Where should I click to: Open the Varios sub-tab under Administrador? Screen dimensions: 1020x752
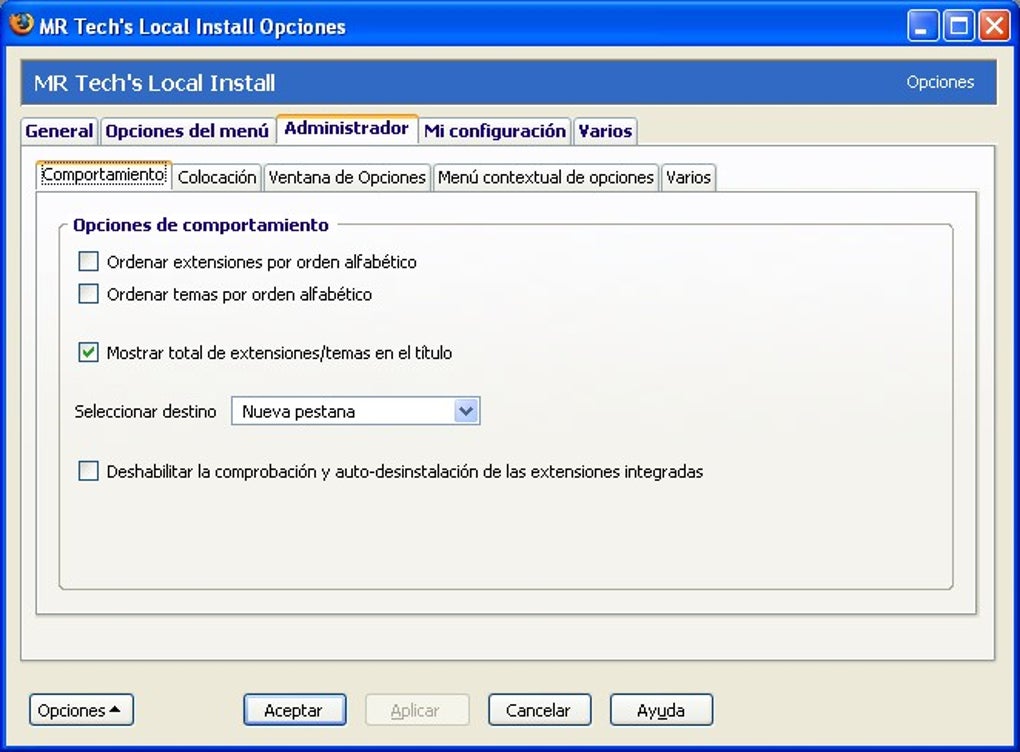(688, 177)
